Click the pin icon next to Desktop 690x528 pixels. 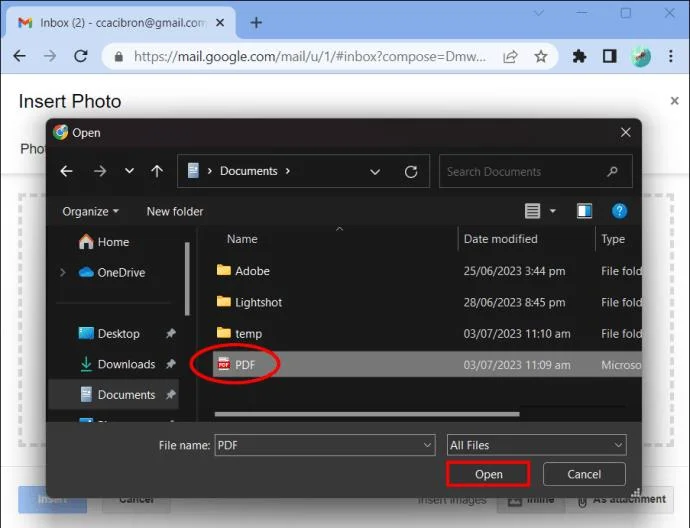tap(171, 334)
